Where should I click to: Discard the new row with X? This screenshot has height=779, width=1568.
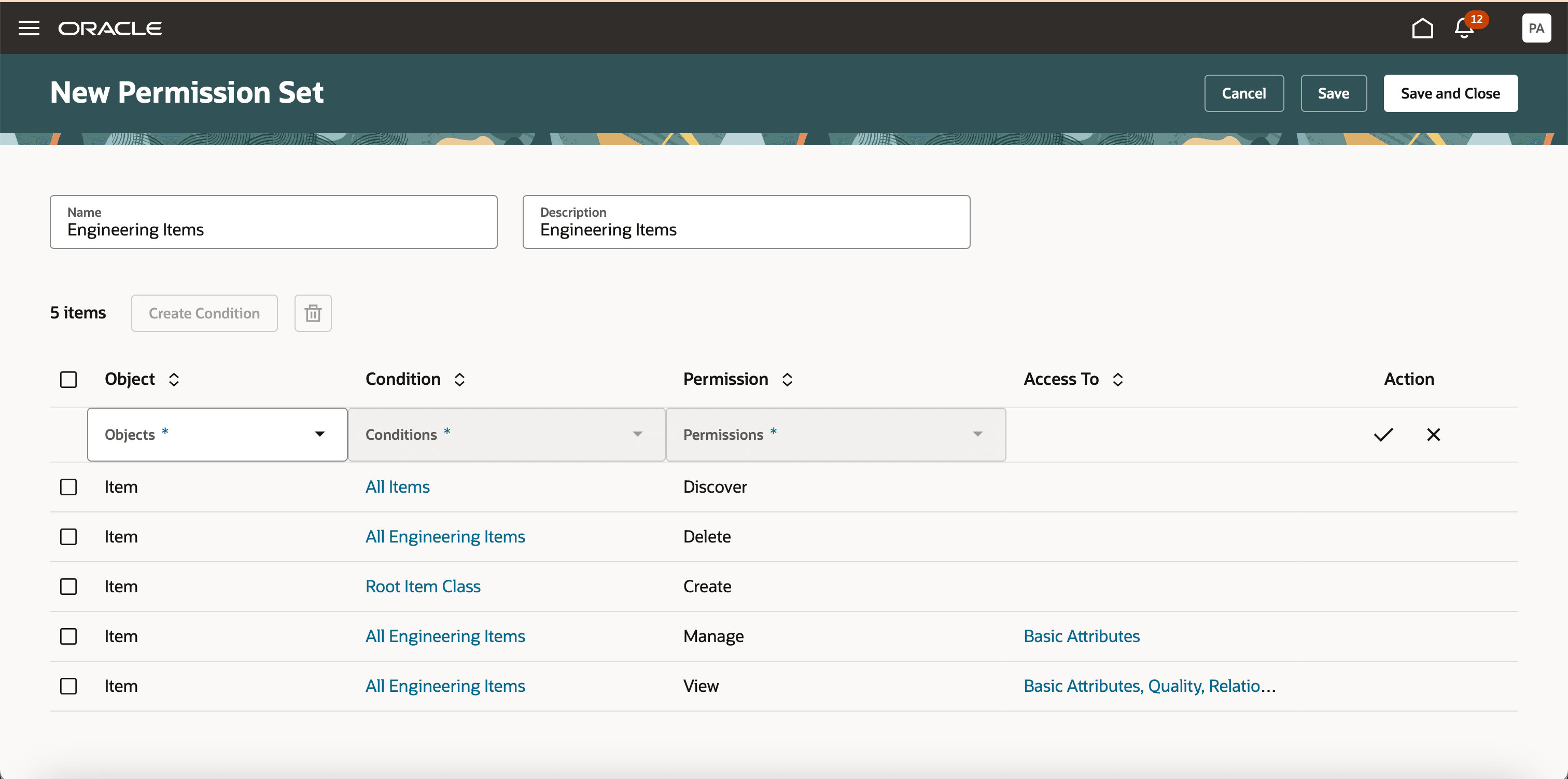[x=1433, y=434]
